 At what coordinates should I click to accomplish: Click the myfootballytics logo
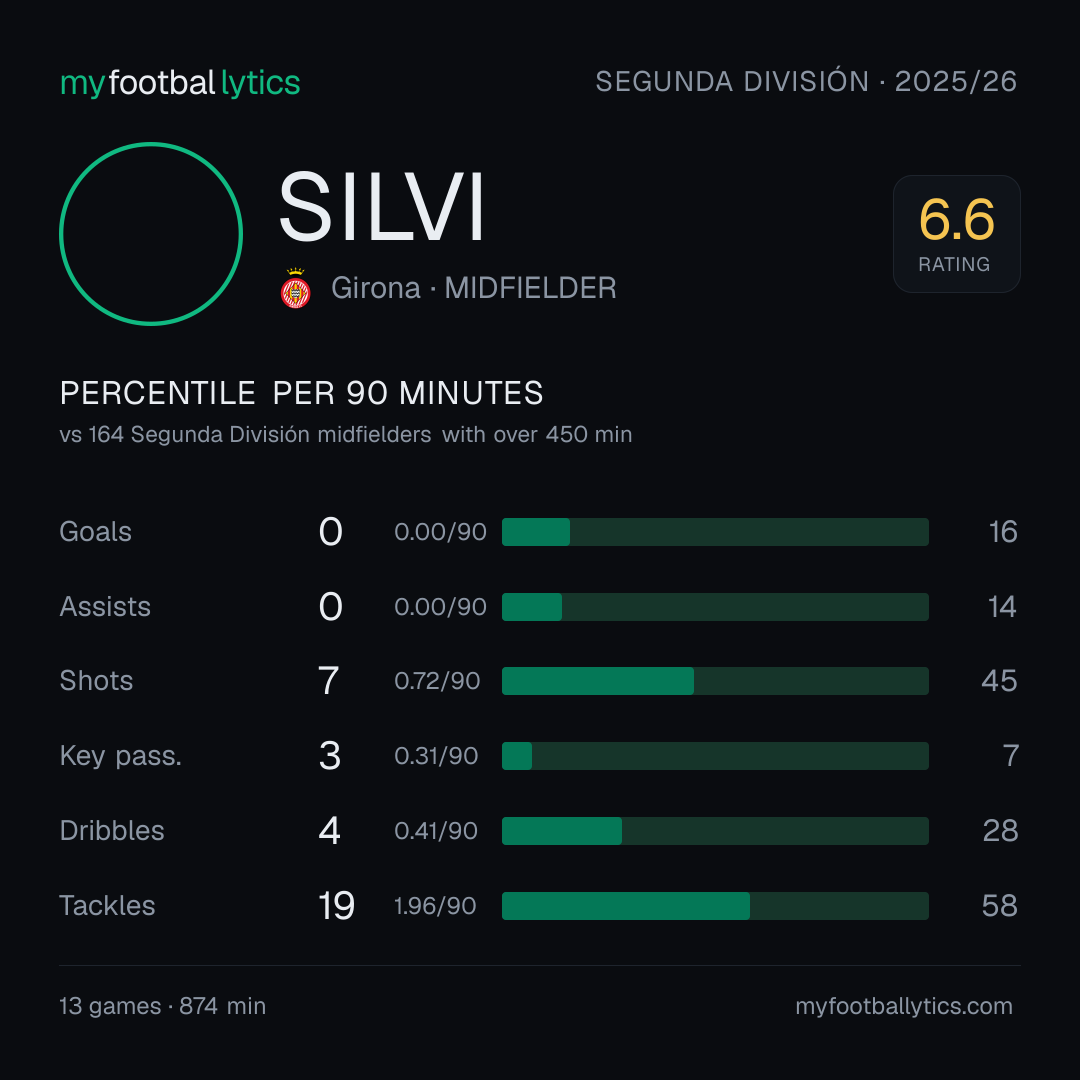click(180, 83)
